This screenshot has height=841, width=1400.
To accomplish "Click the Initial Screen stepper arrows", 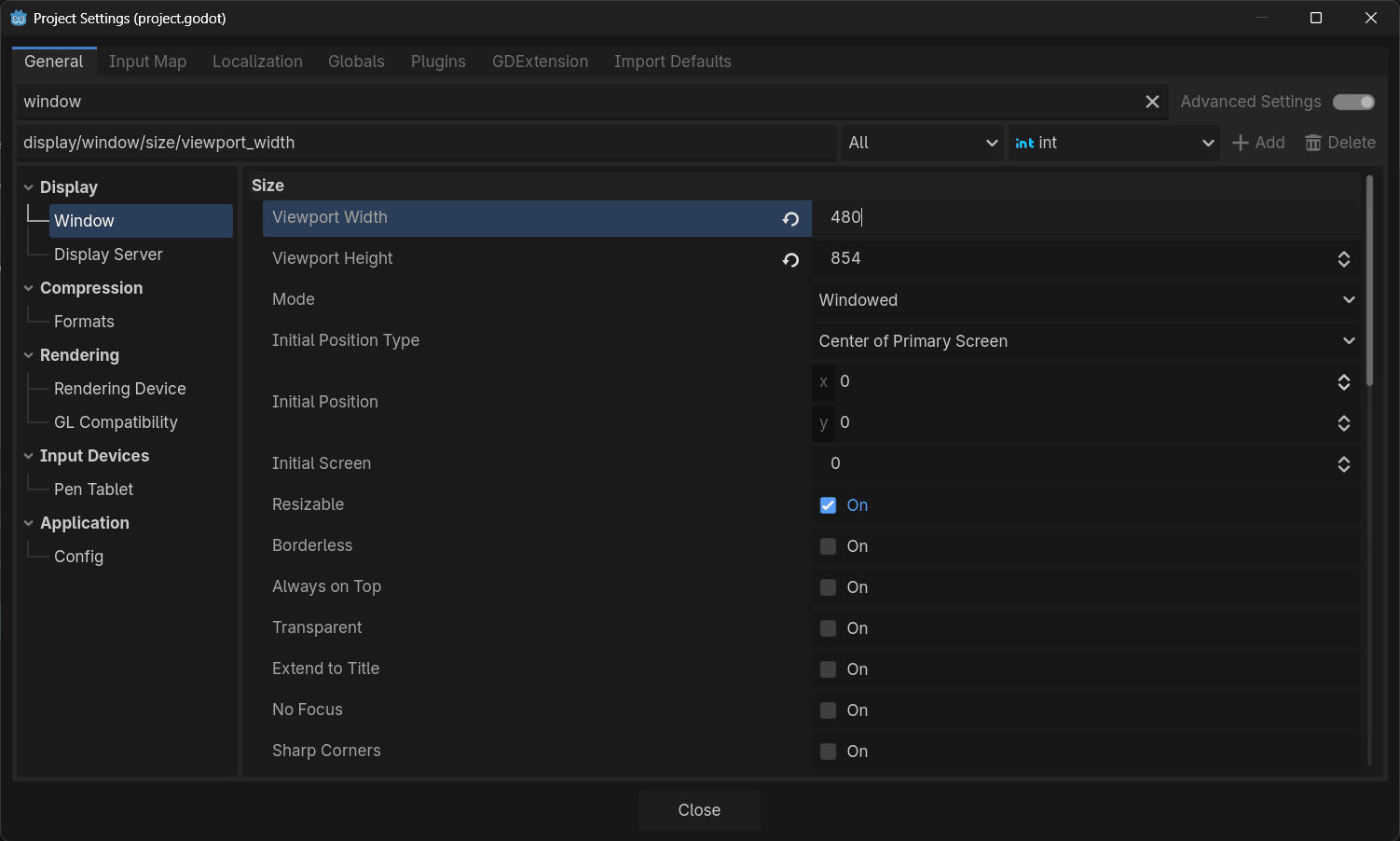I will pyautogui.click(x=1344, y=464).
